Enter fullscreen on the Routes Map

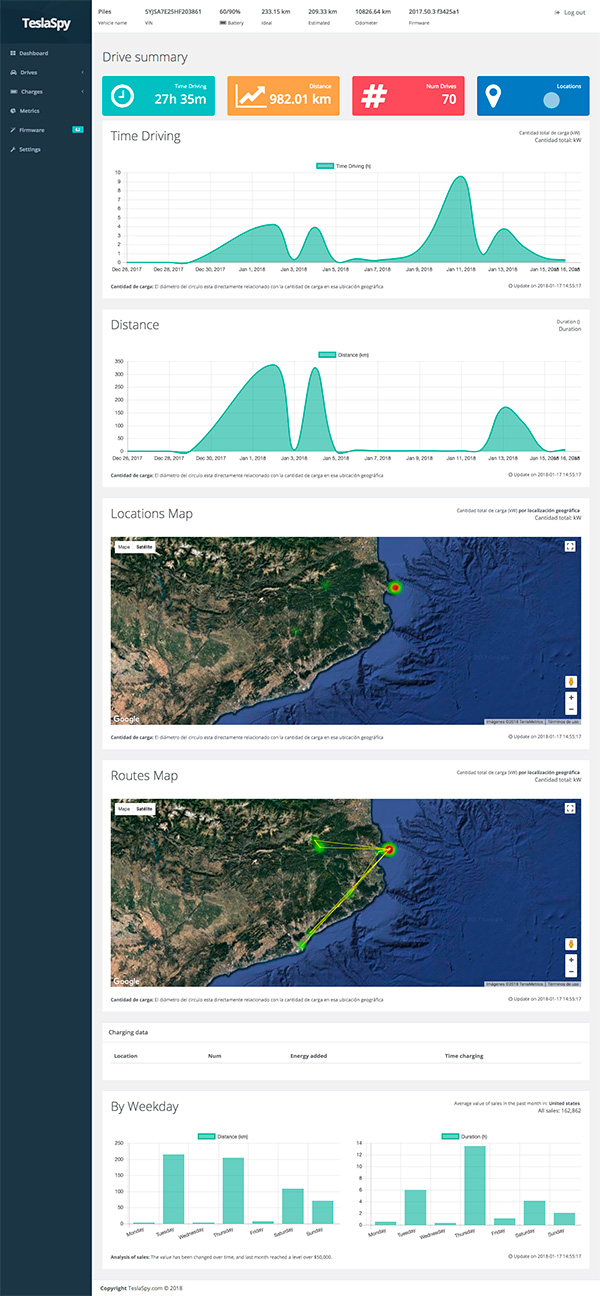(x=570, y=808)
